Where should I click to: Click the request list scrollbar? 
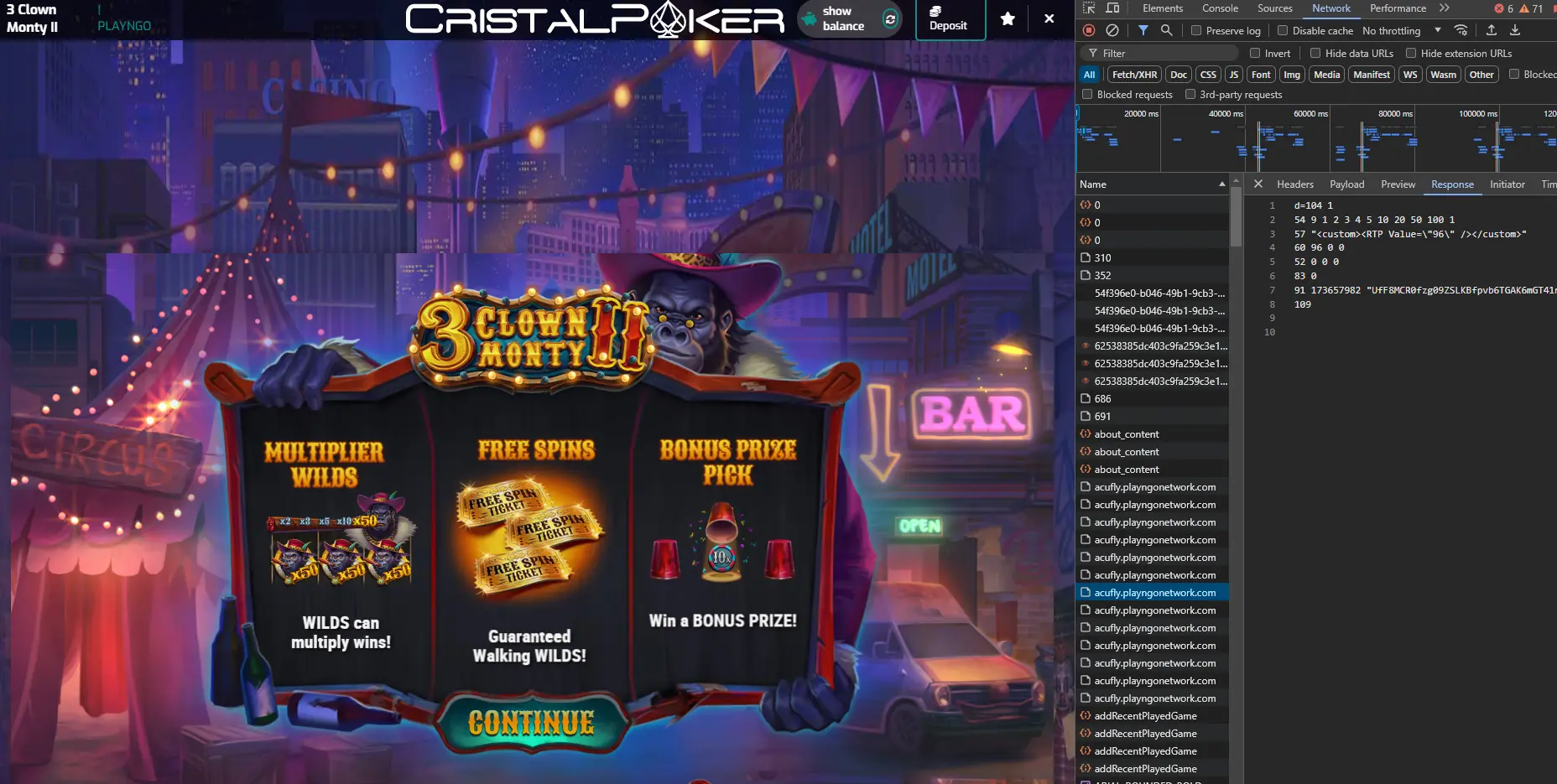(x=1236, y=218)
